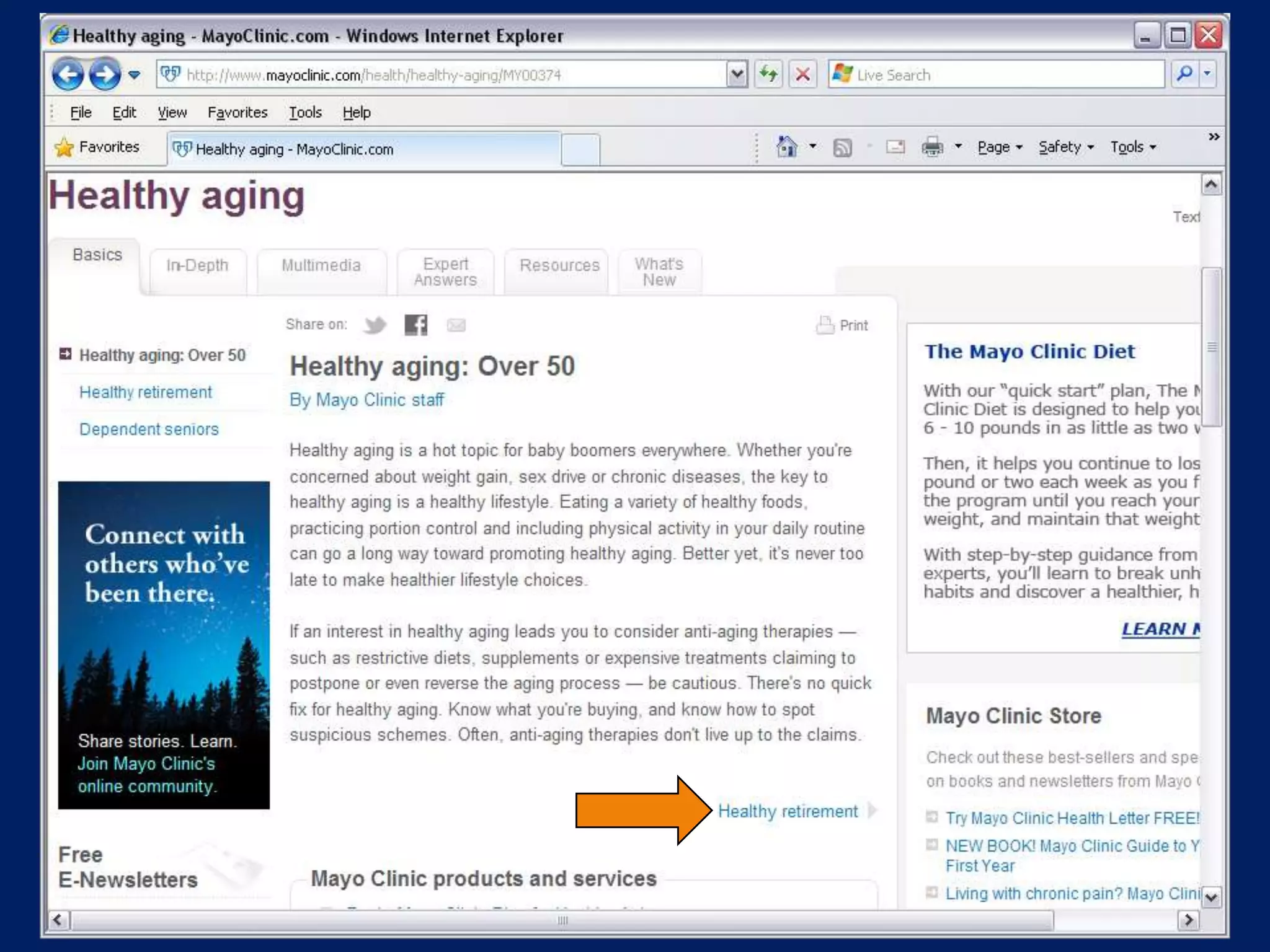Click the RSS feeds toolbar icon
The height and width of the screenshot is (952, 1270).
(x=842, y=148)
